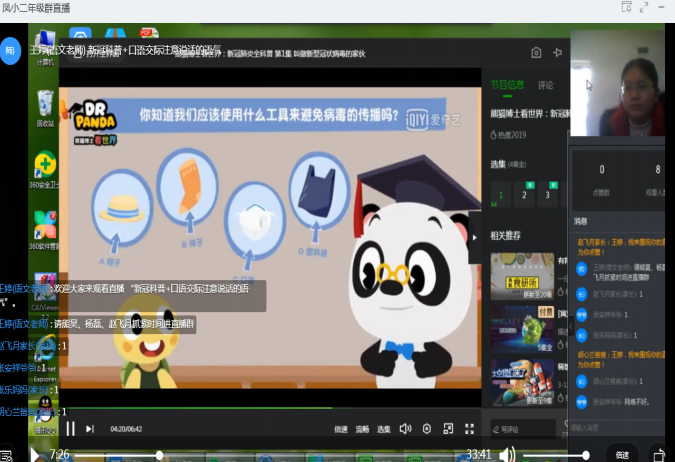Click the 点赞数 likes counter
The height and width of the screenshot is (462, 675).
pos(601,180)
